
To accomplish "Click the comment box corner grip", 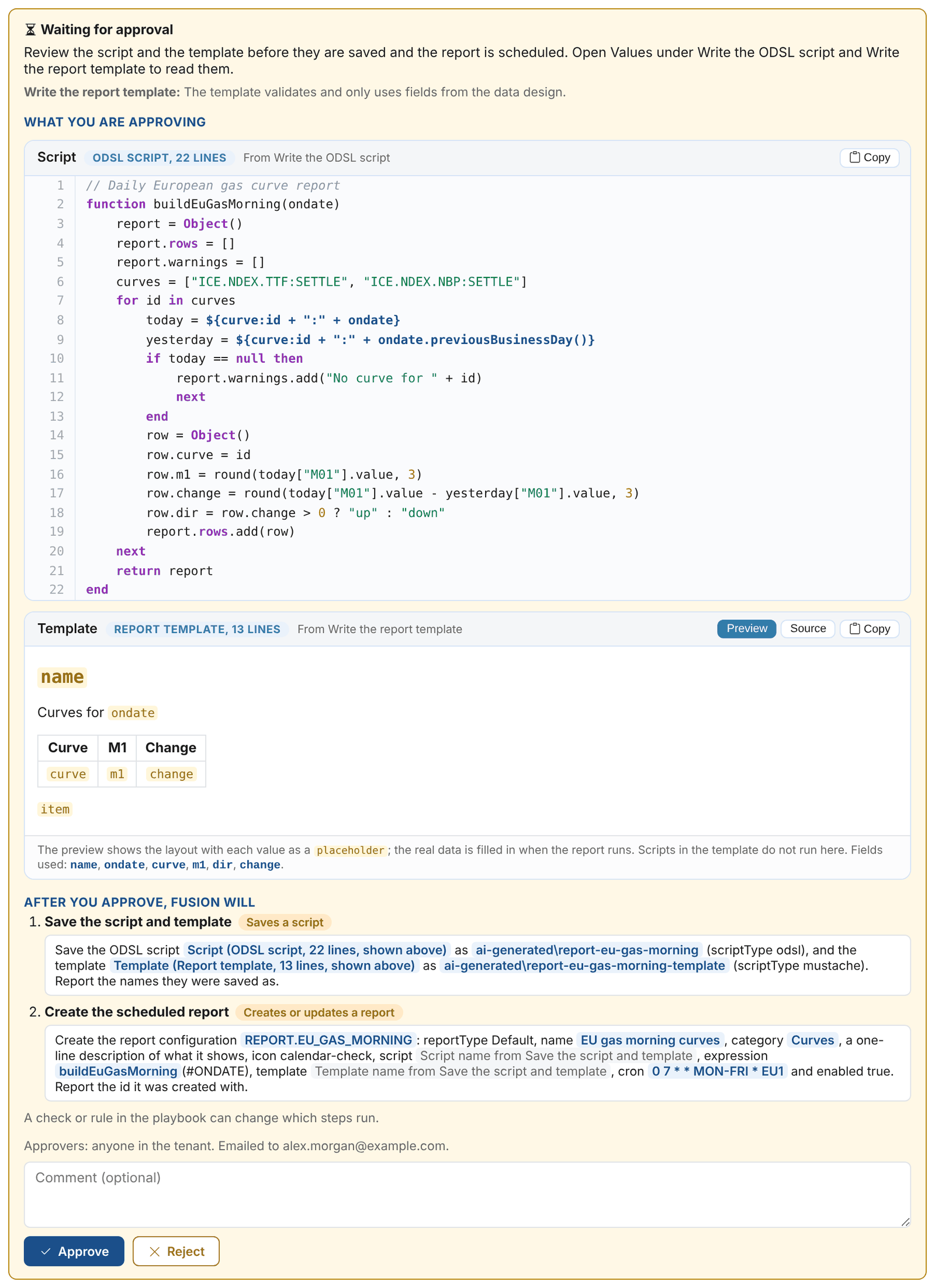I will point(905,1222).
